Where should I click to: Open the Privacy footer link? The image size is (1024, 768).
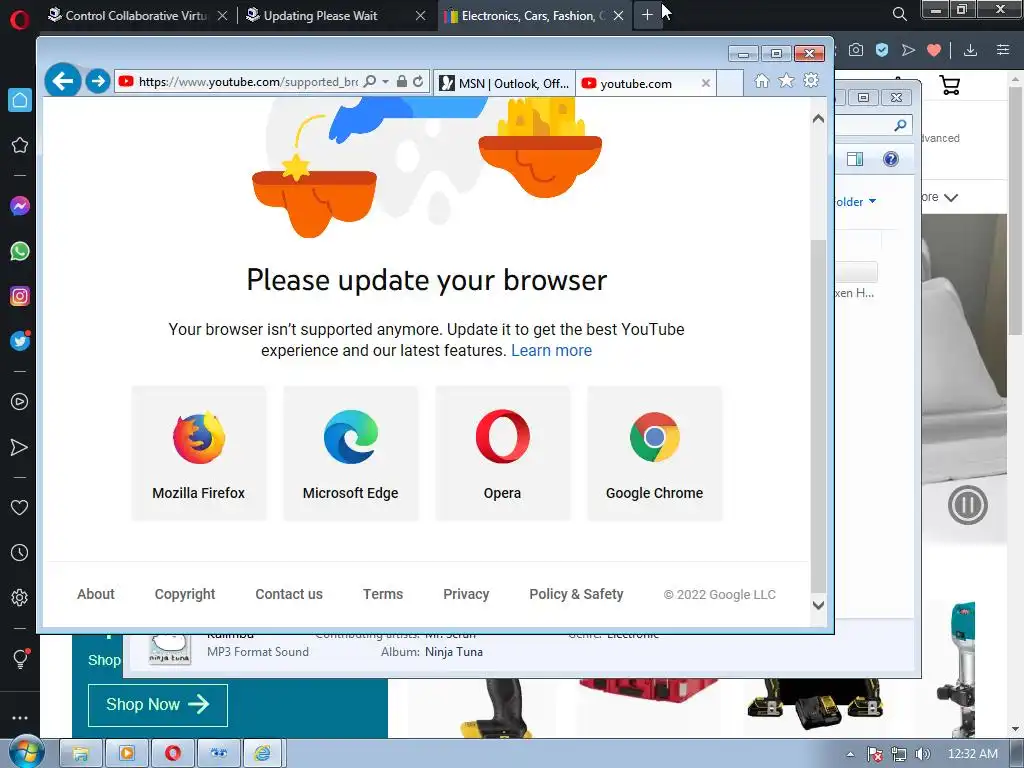(x=466, y=594)
